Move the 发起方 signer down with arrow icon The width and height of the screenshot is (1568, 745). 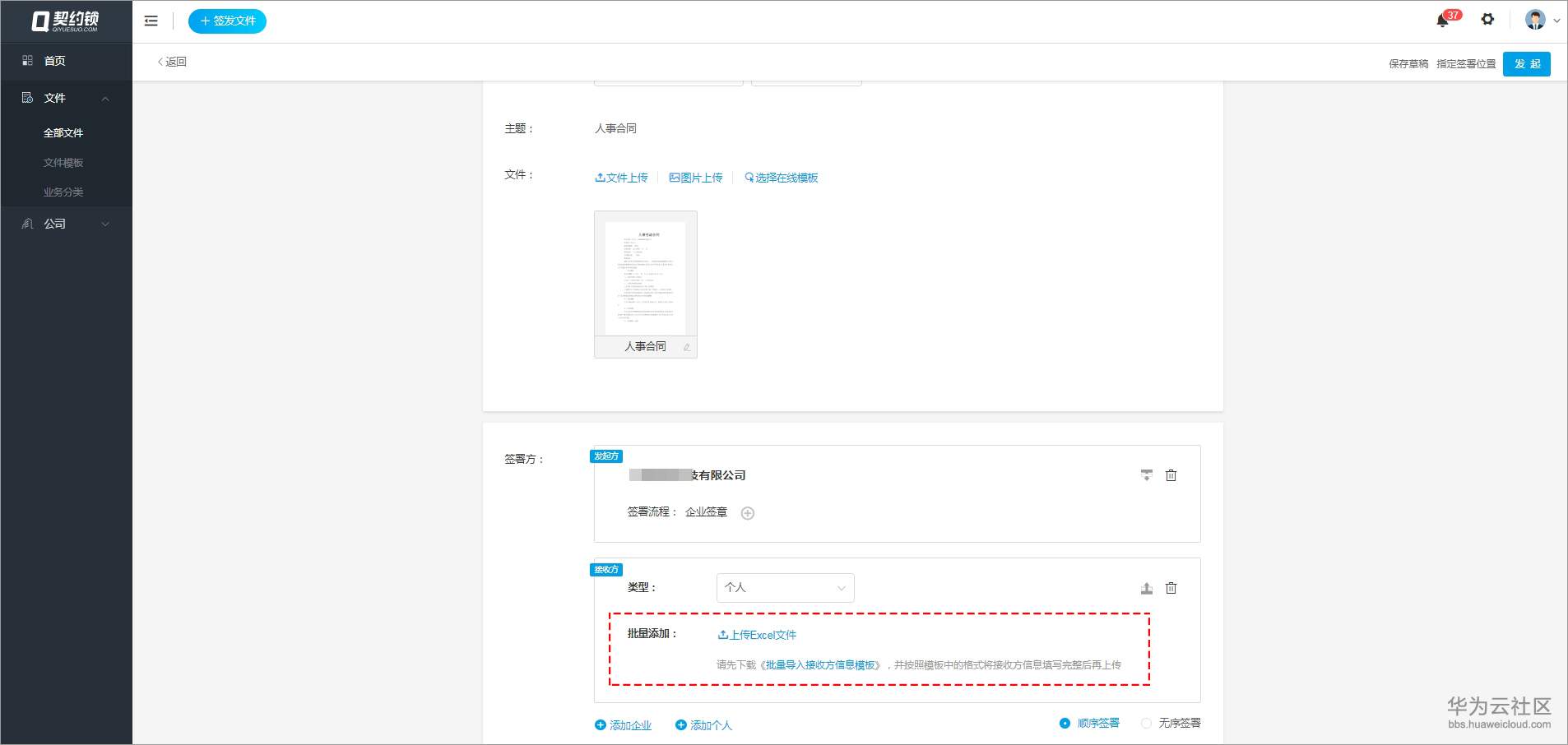click(1147, 475)
